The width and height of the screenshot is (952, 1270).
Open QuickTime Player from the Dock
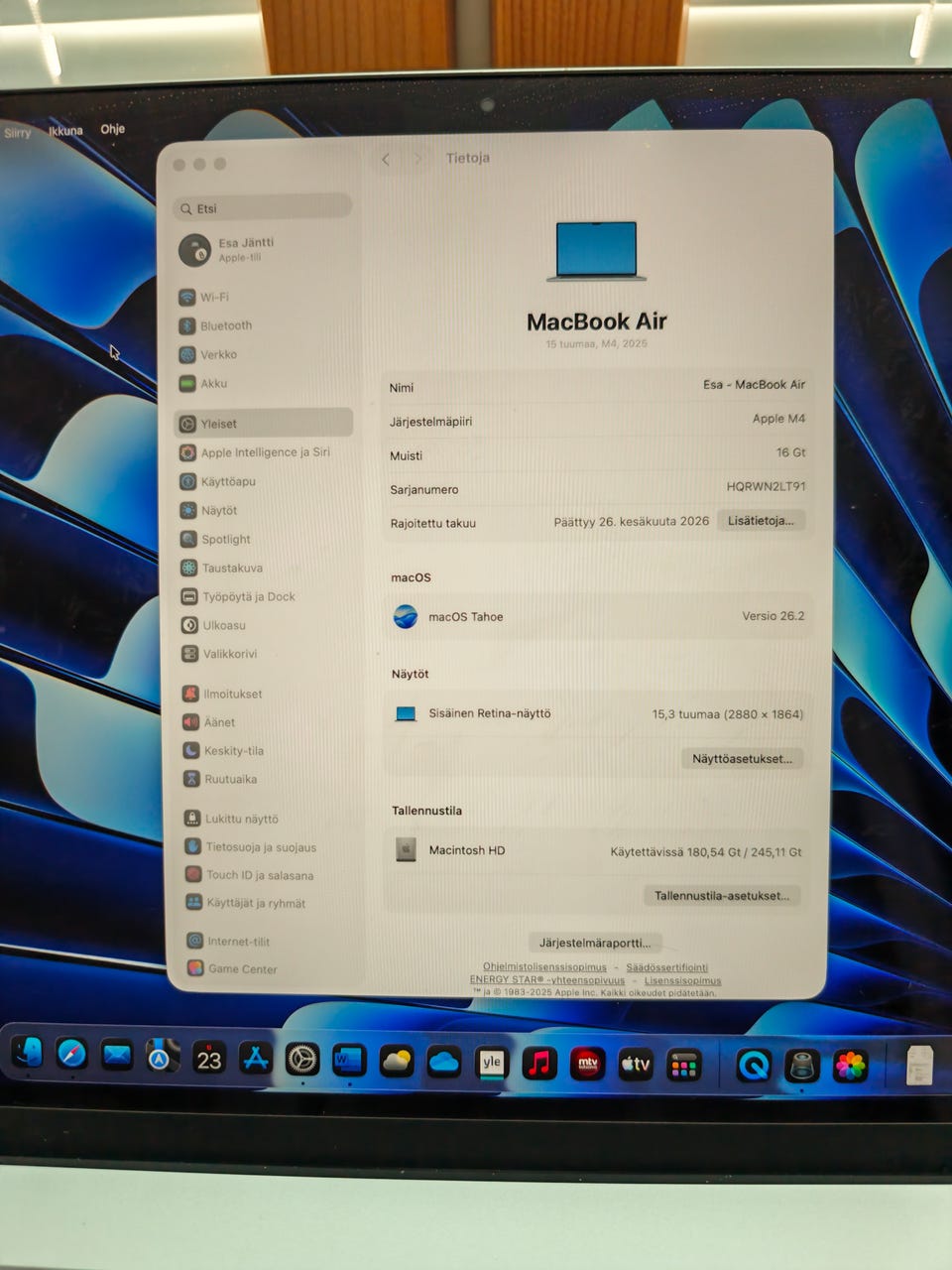[754, 1067]
